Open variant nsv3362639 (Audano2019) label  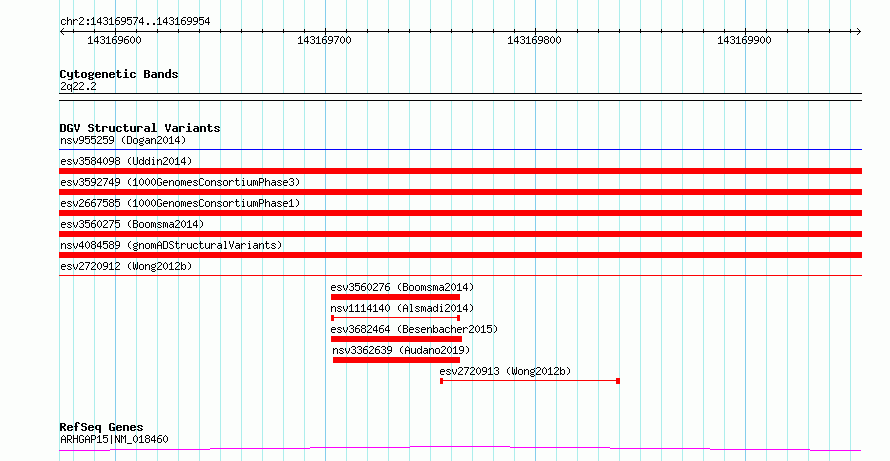pyautogui.click(x=401, y=350)
